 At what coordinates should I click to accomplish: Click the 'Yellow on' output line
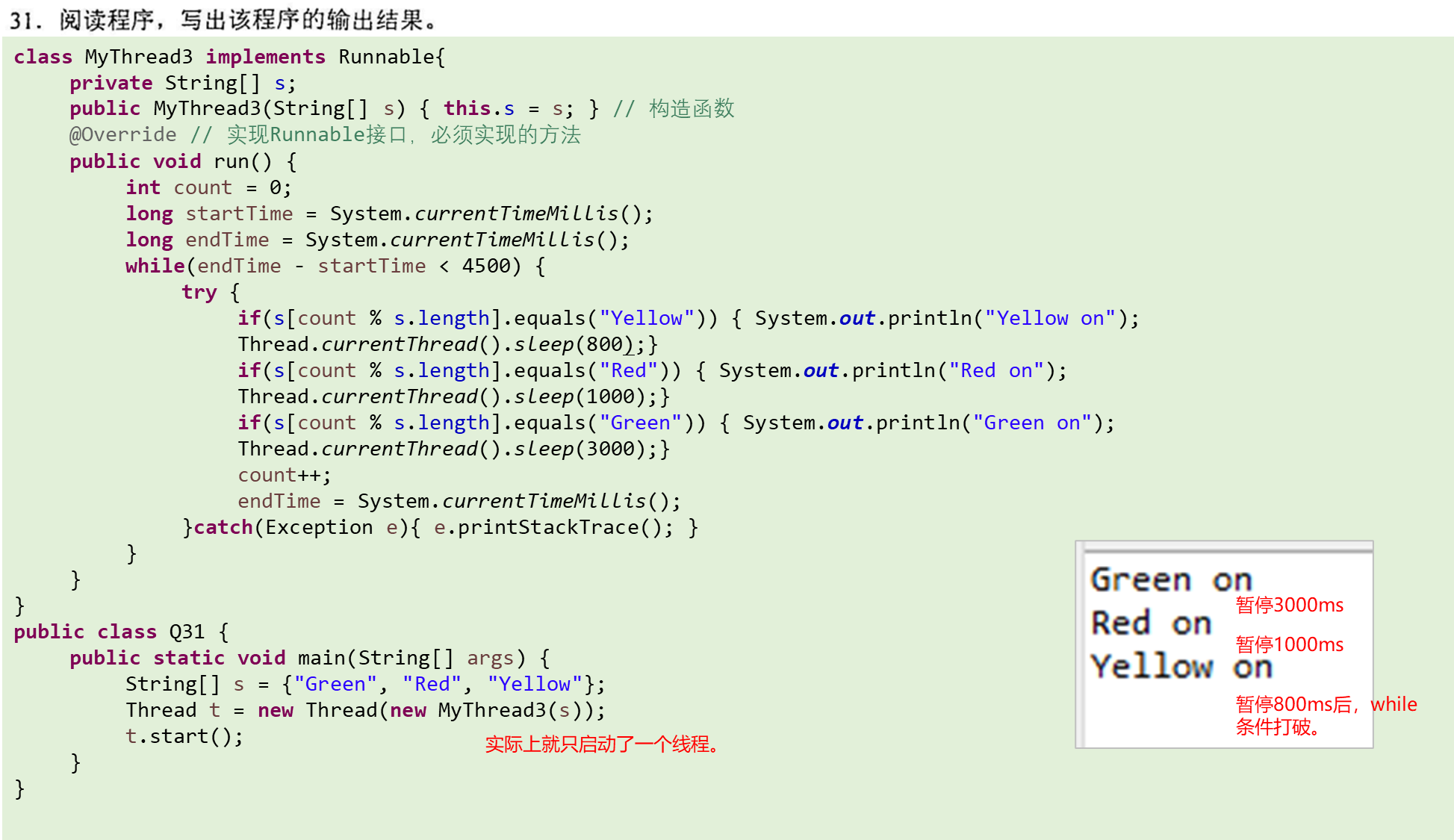[x=1181, y=667]
